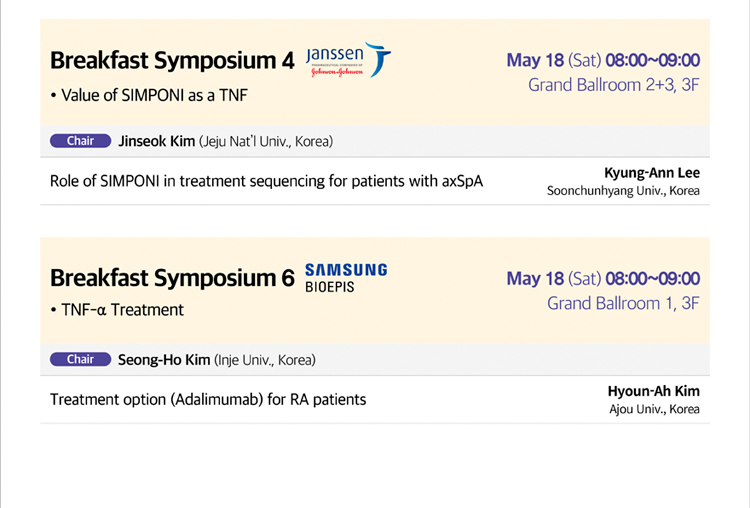Screen dimensions: 750x508
Task: Click Value of SIMPONI as a TNF
Action: pos(154,95)
